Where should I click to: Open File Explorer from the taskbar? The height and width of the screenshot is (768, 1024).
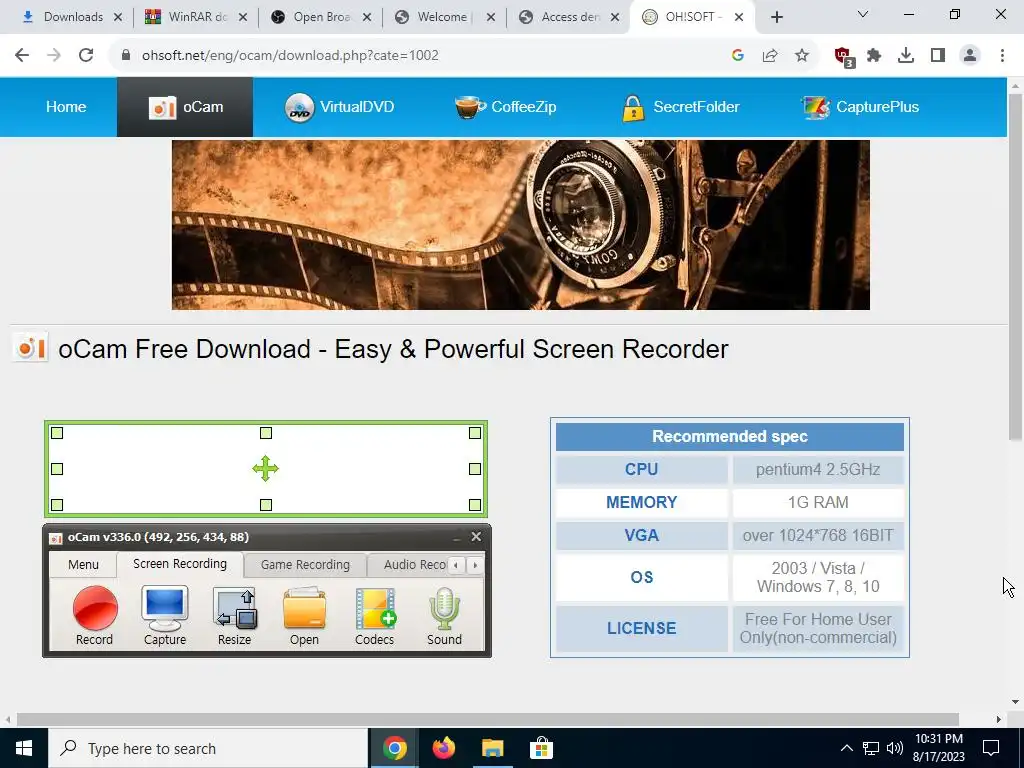point(492,748)
